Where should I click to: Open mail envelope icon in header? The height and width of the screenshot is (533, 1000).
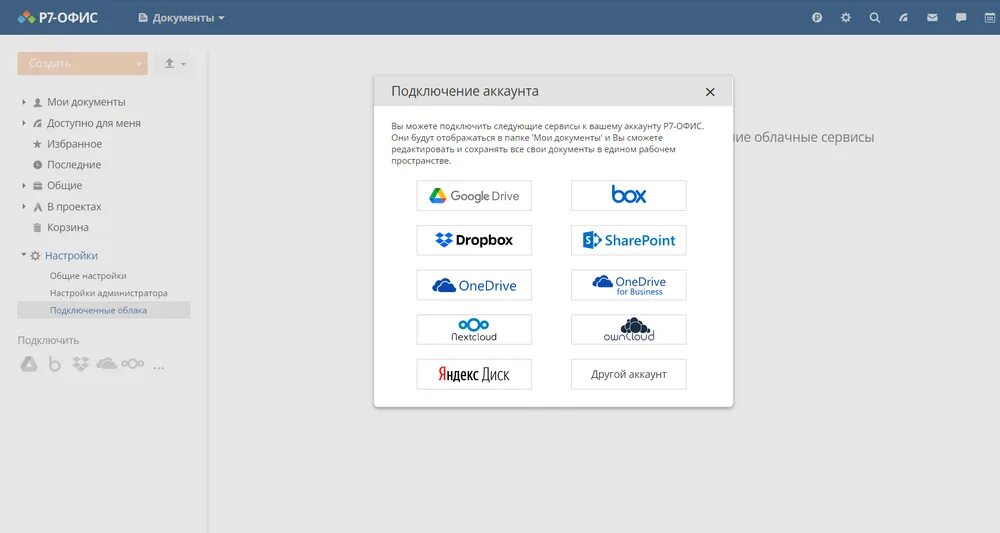pos(932,18)
